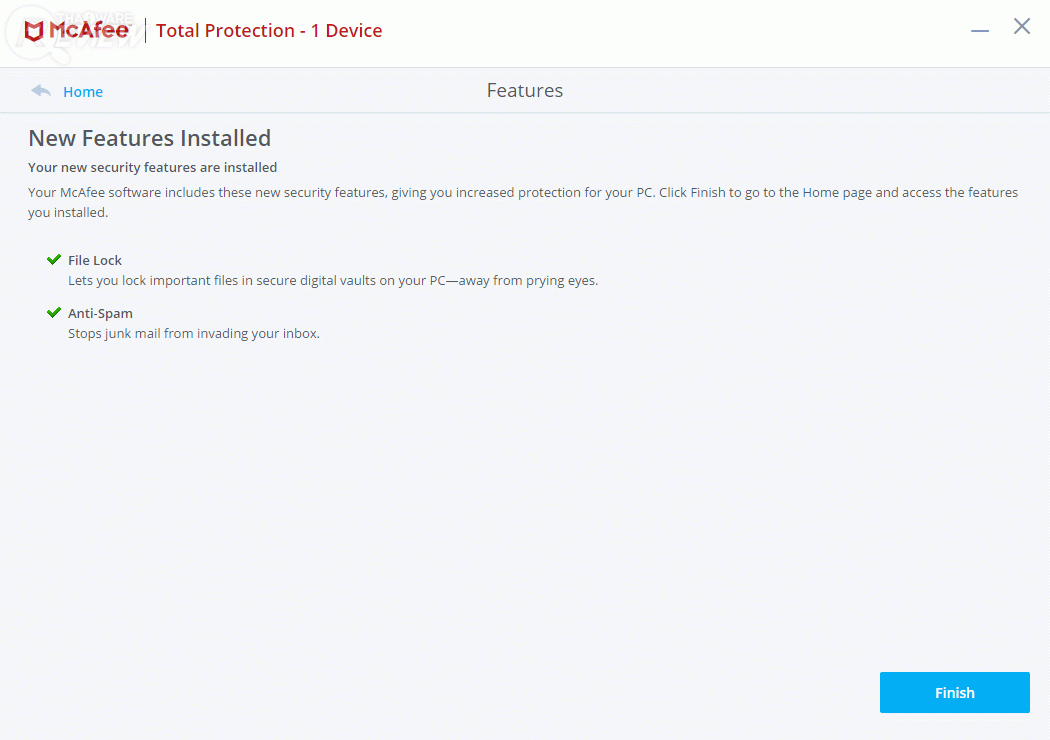Image resolution: width=1050 pixels, height=740 pixels.
Task: Select the File Lock feature title
Action: click(95, 261)
